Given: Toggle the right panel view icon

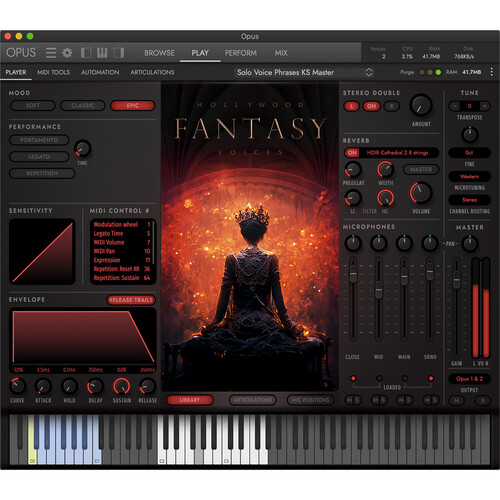Looking at the screenshot, I should (119, 53).
